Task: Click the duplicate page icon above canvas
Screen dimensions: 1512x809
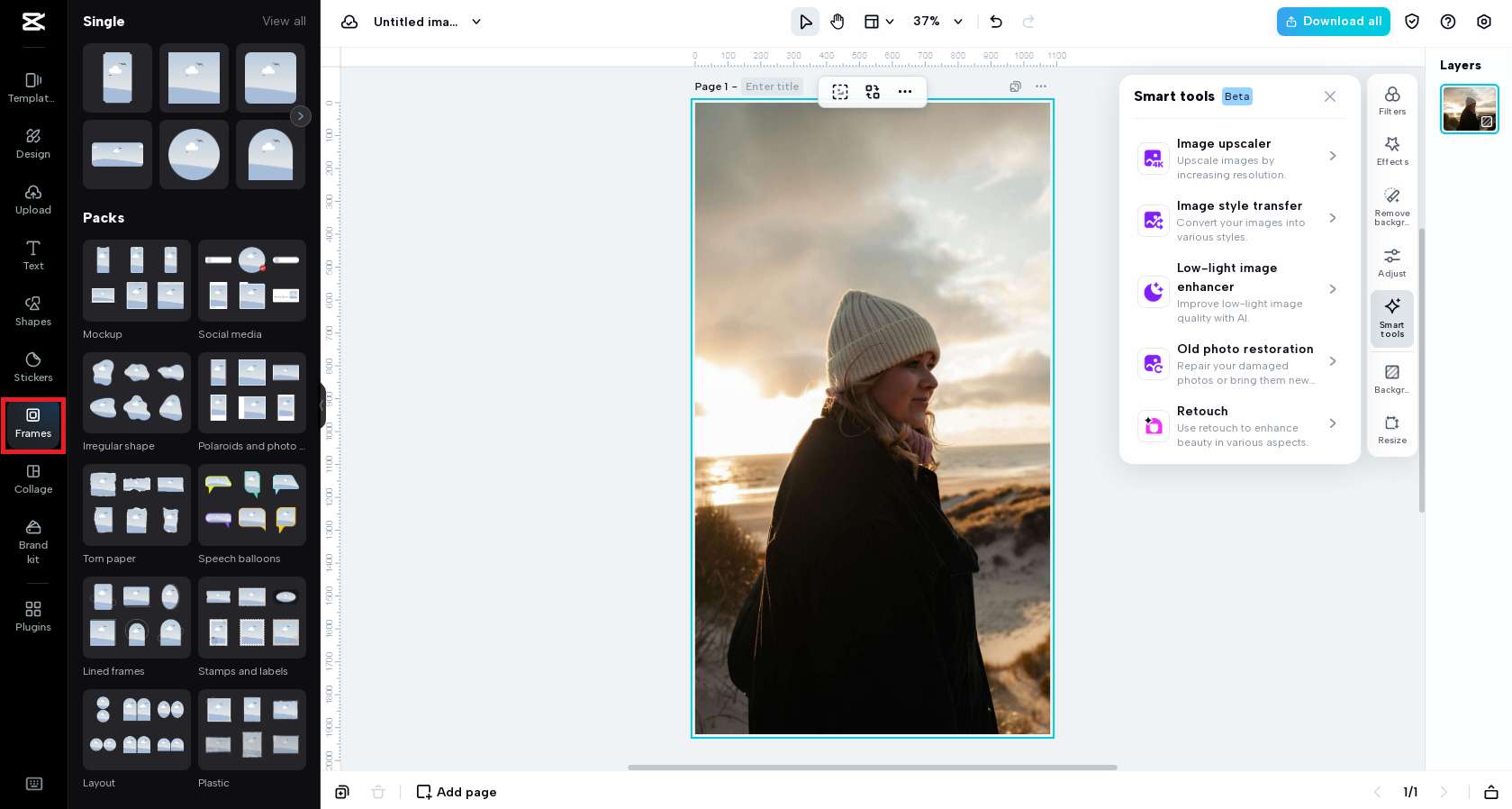Action: (x=1015, y=86)
